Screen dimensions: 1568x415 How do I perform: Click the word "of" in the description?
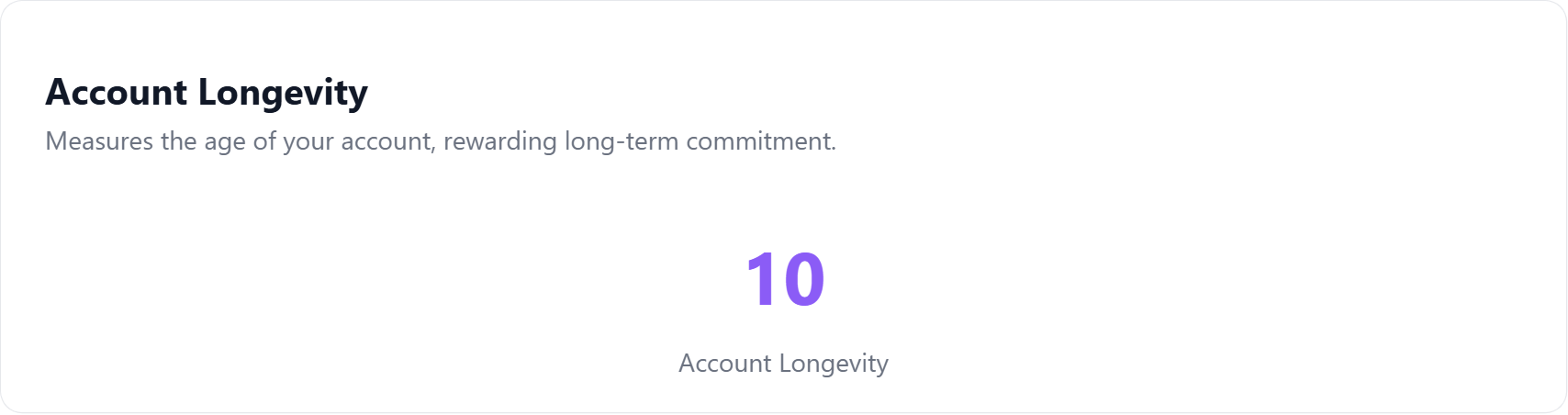point(264,141)
